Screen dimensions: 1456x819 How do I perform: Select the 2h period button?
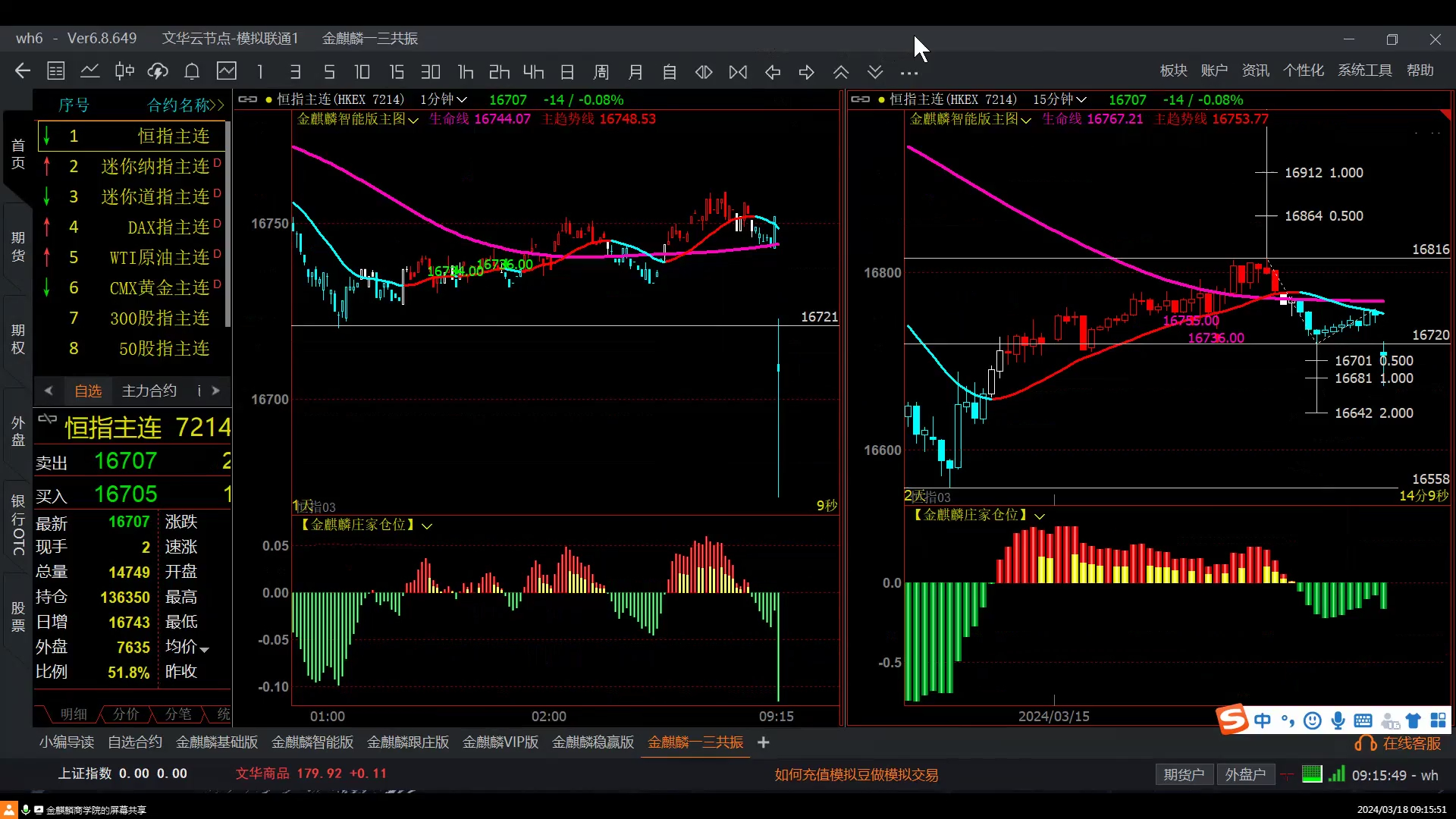[x=499, y=71]
